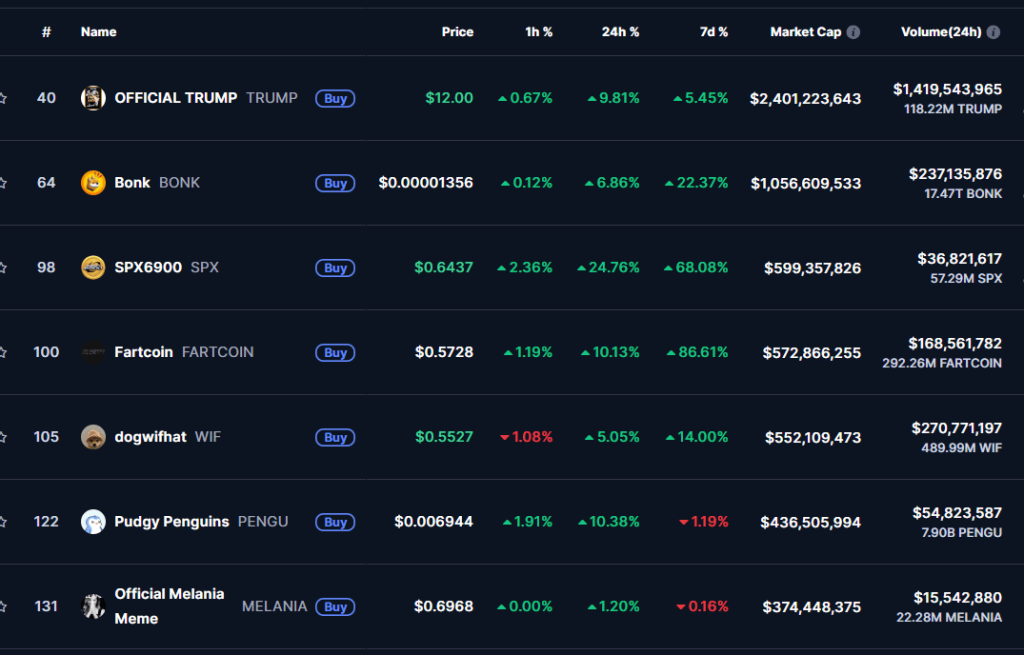This screenshot has width=1024, height=655.
Task: Sort table by Market Cap header
Action: point(805,32)
